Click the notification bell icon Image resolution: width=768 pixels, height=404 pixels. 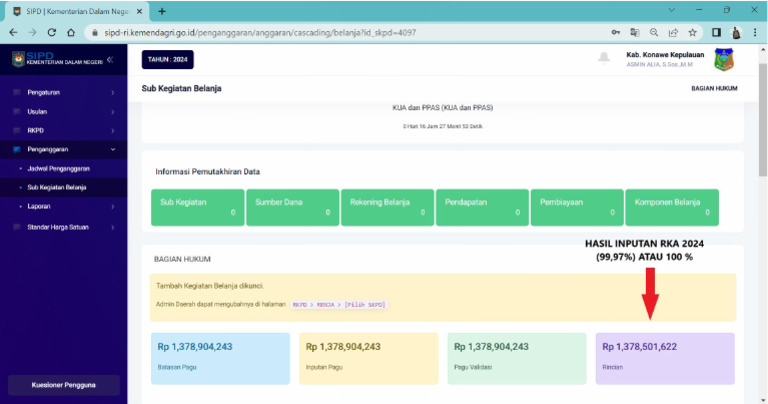pos(604,57)
